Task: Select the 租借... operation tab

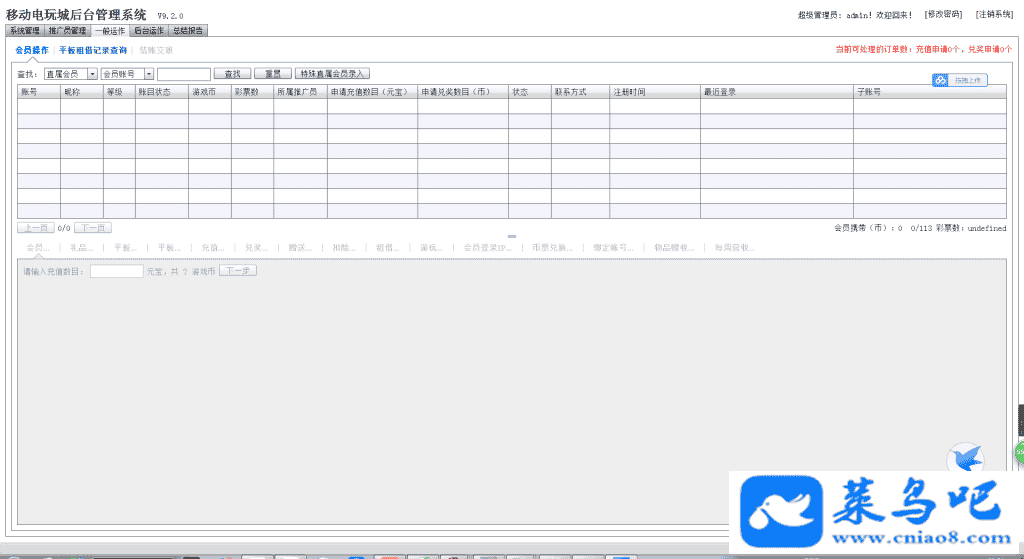Action: pos(388,248)
